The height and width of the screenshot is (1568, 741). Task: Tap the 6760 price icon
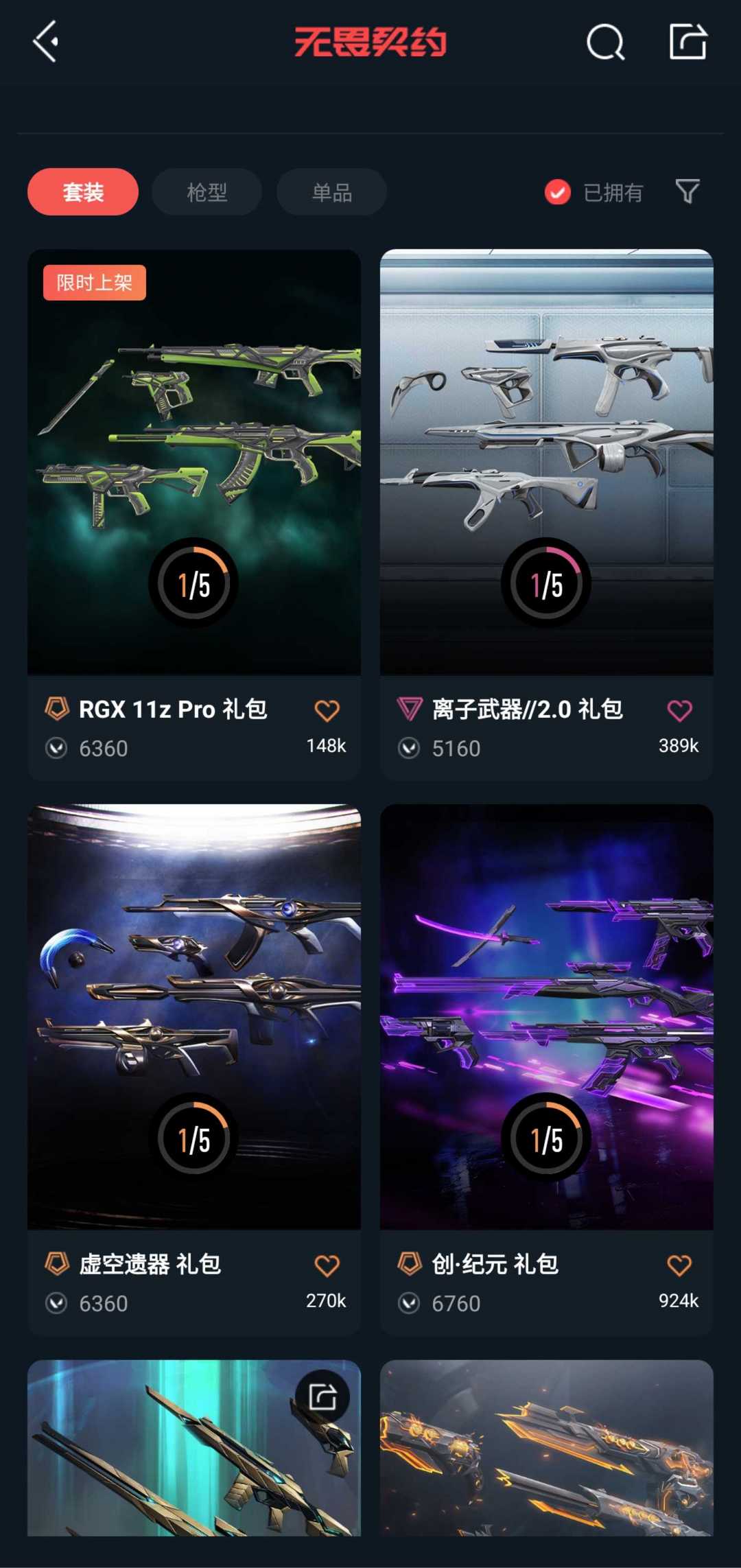(409, 1302)
